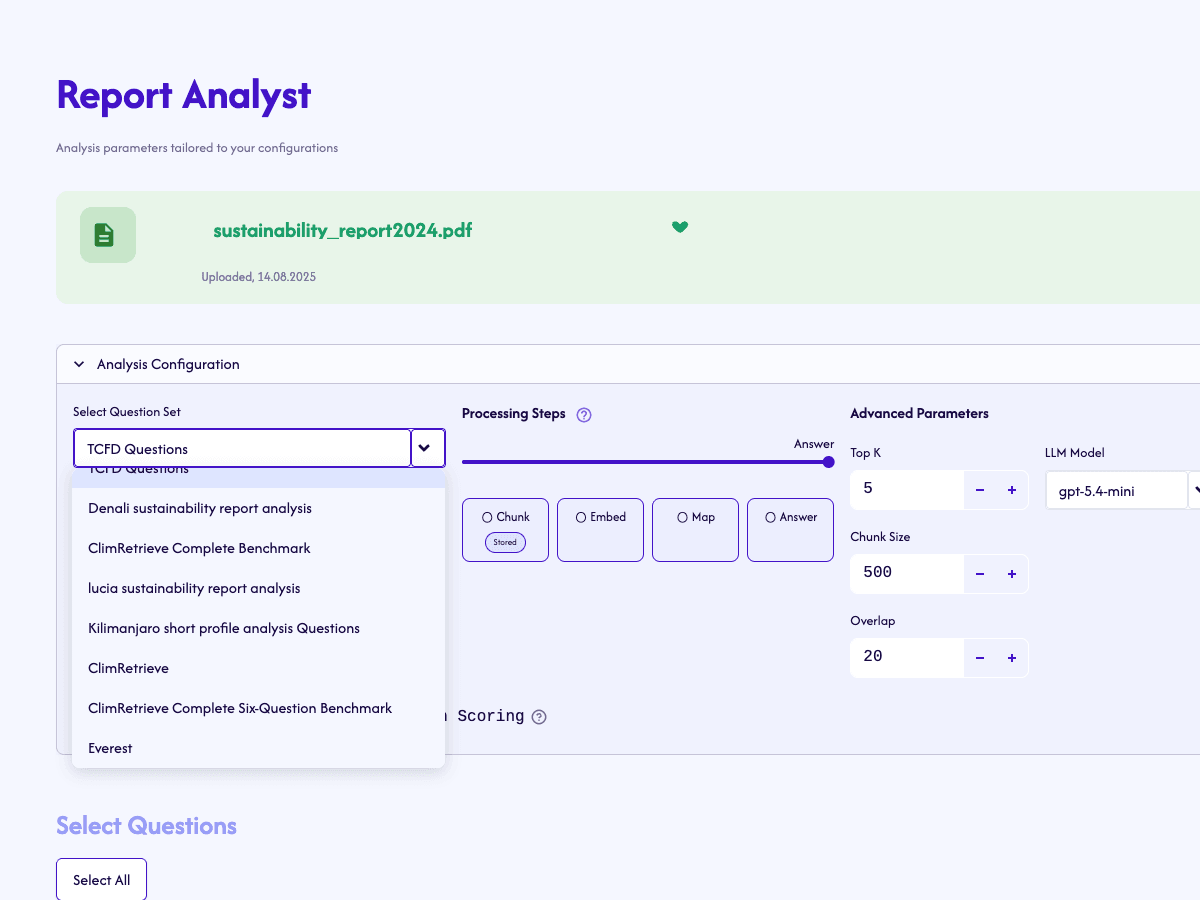The height and width of the screenshot is (900, 1200).
Task: Select the Answer processing step
Action: point(790,530)
